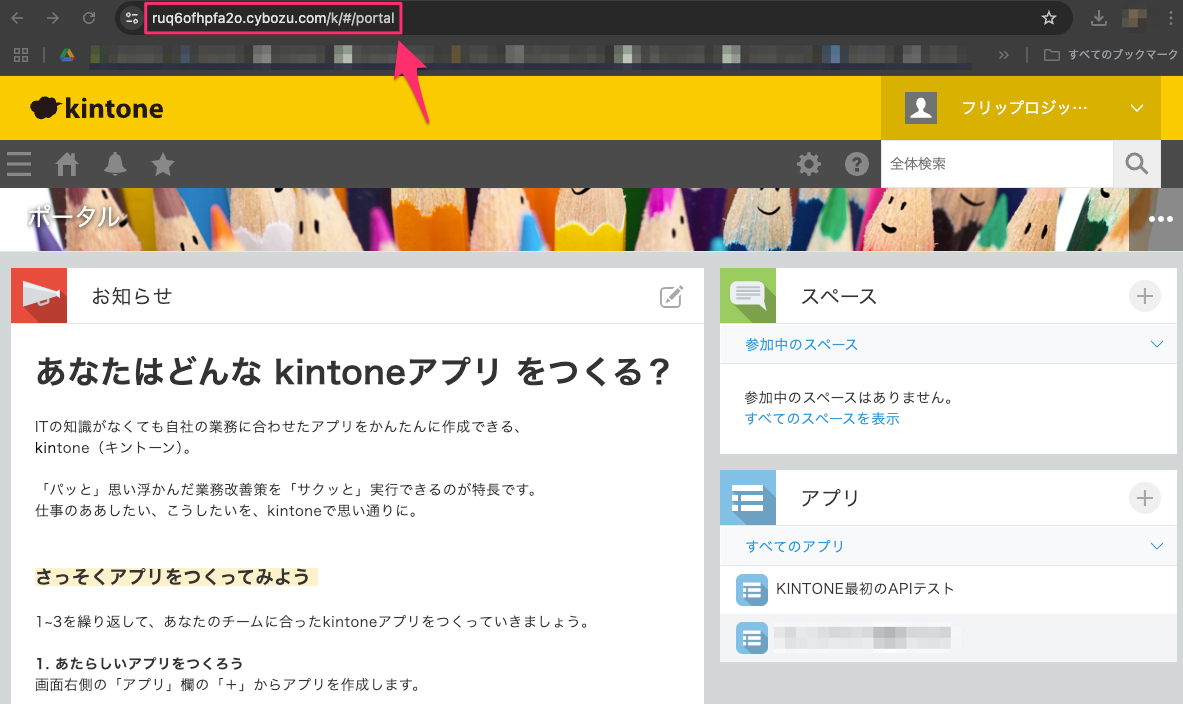
Task: Open notifications bell
Action: tap(115, 164)
